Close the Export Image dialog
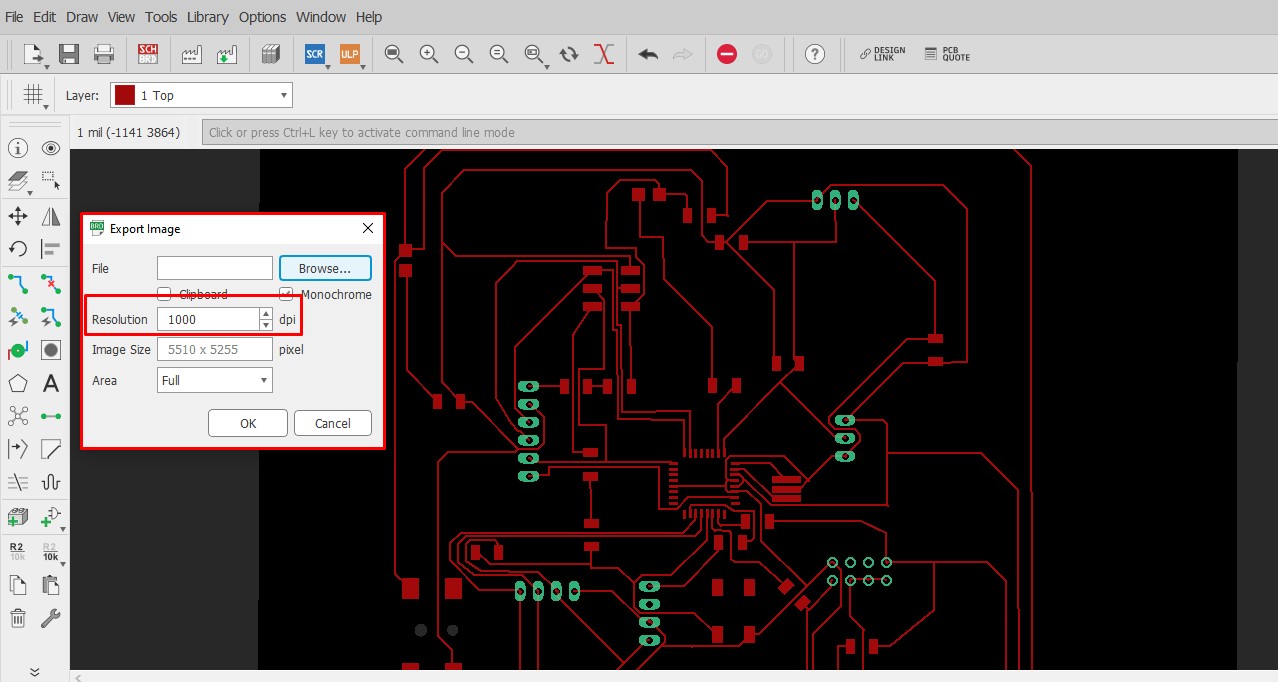Screen dimensions: 1278x682 [x=368, y=228]
